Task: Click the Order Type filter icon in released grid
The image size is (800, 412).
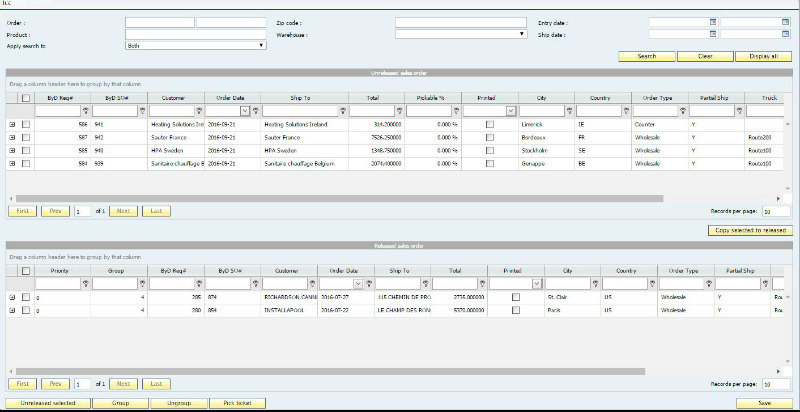Action: (x=709, y=284)
